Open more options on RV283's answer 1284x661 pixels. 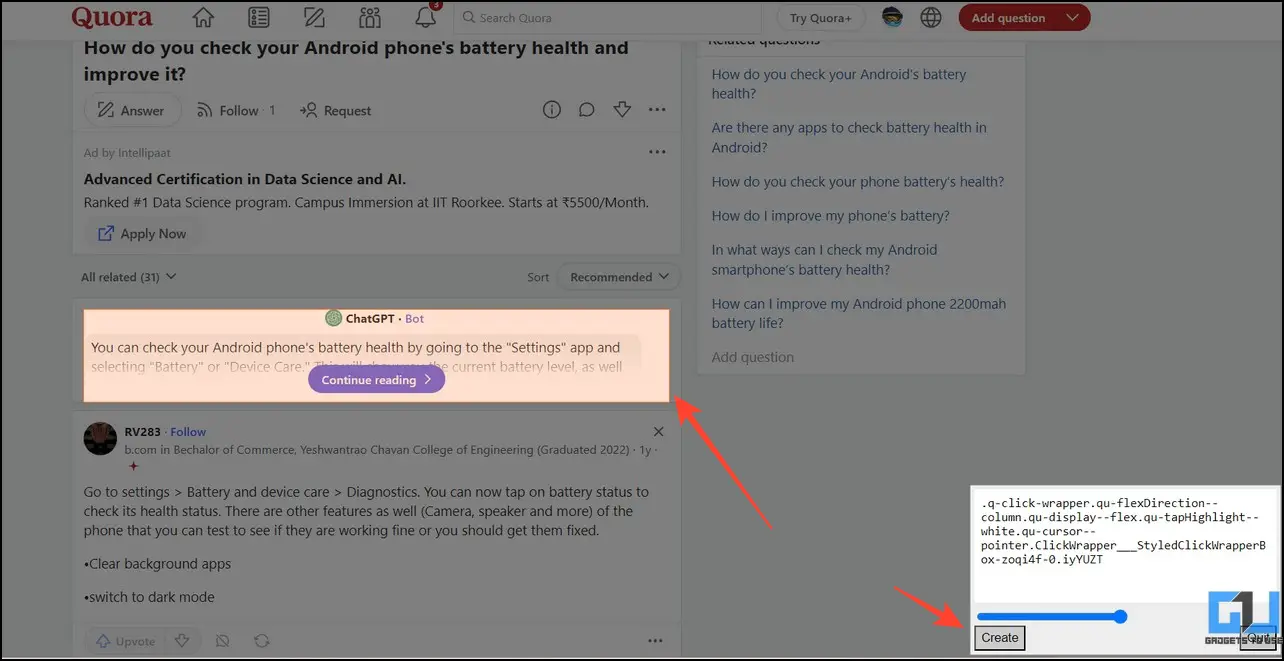point(655,641)
